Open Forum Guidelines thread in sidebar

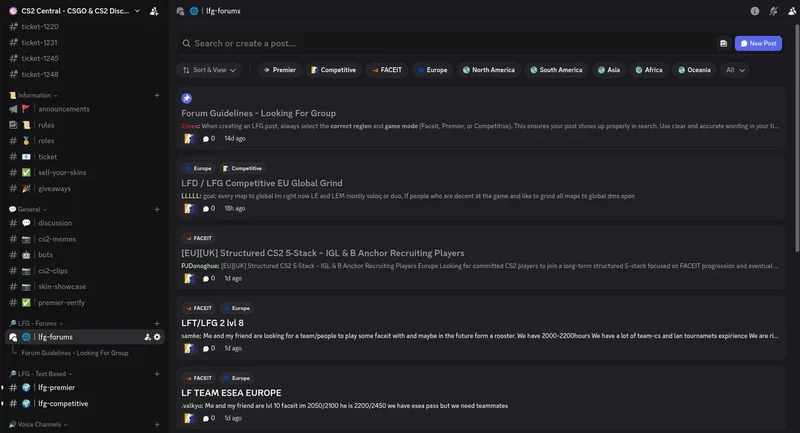[75, 353]
